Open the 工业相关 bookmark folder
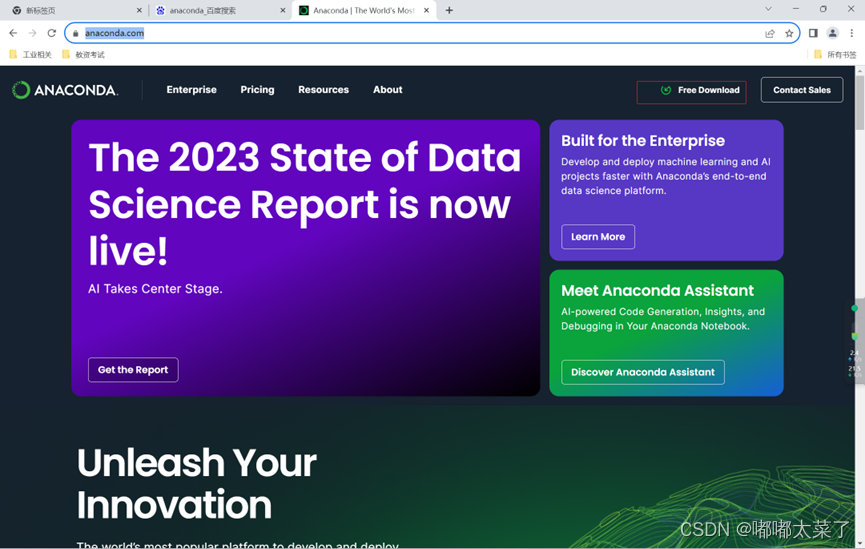Viewport: 865px width, 549px height. (x=31, y=54)
